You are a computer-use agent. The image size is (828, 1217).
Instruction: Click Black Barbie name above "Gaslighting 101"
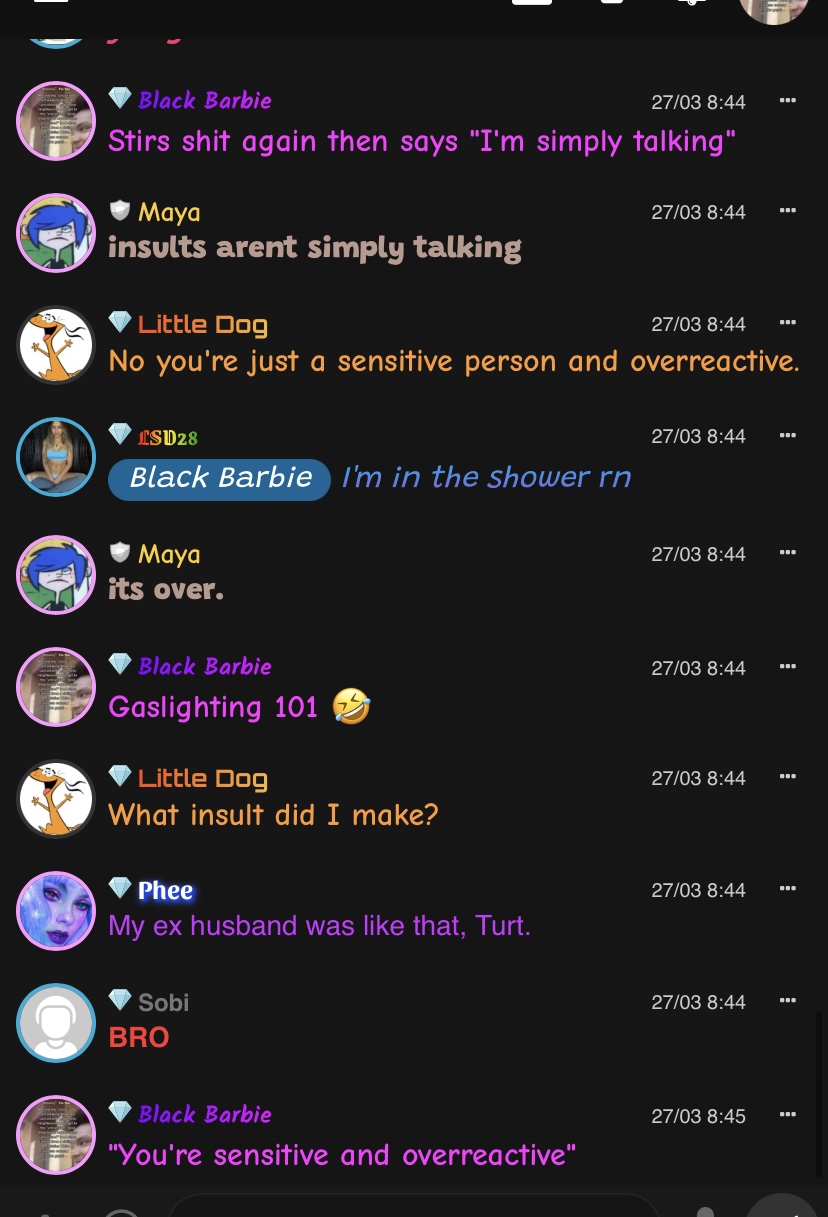(x=205, y=666)
